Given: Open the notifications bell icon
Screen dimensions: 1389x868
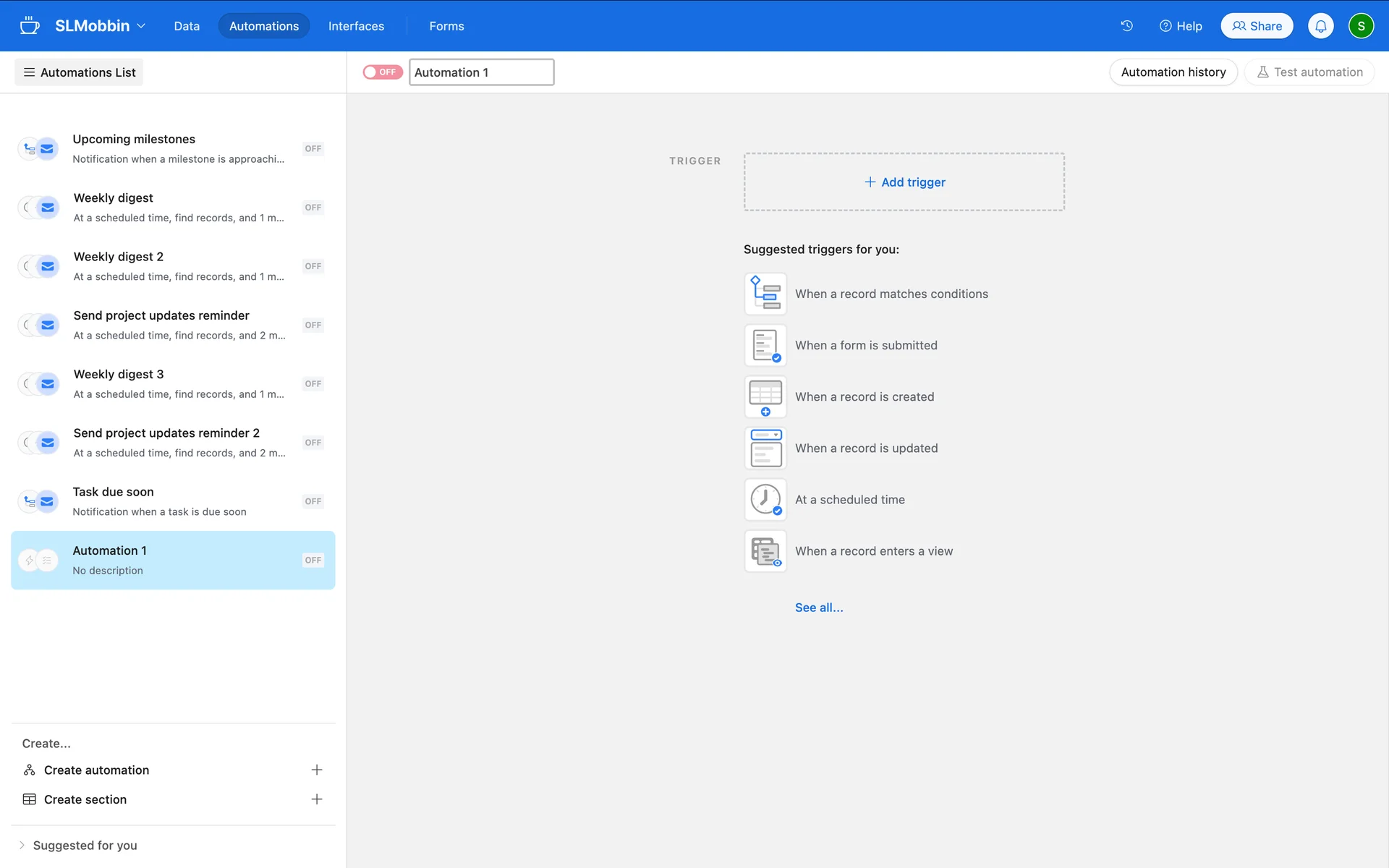Looking at the screenshot, I should 1320,26.
